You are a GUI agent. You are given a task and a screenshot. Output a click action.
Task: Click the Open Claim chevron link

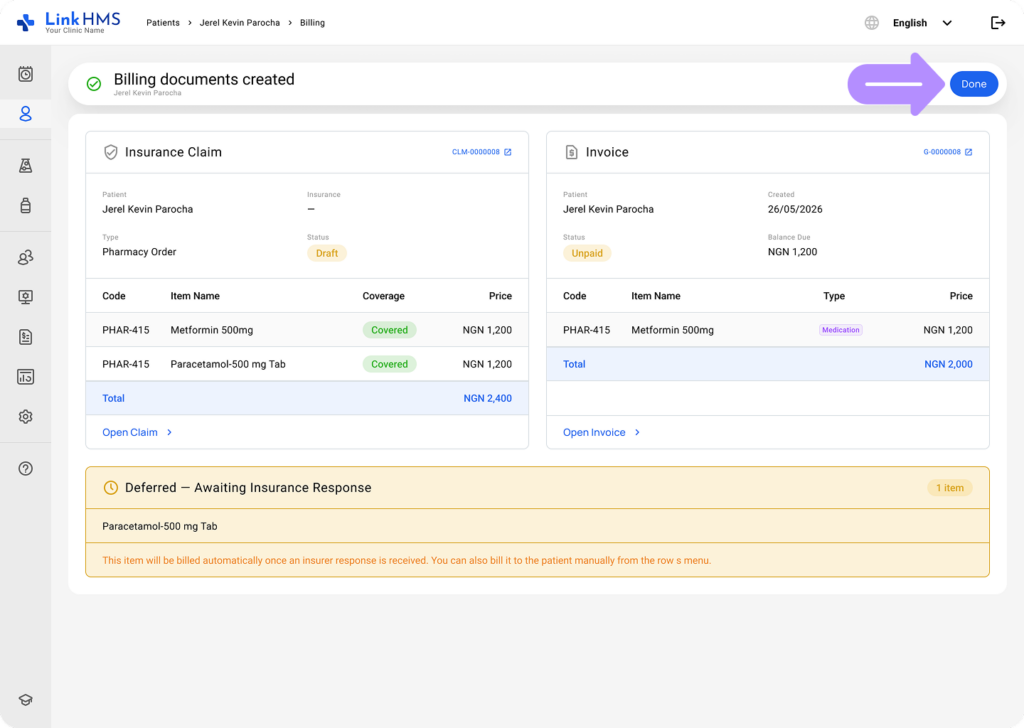137,432
